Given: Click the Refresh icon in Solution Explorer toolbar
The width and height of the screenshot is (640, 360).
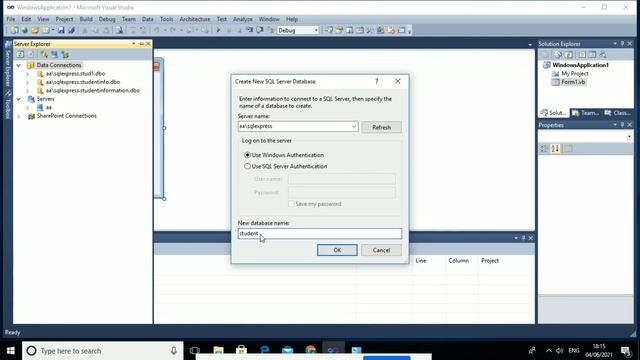Looking at the screenshot, I should 569,54.
